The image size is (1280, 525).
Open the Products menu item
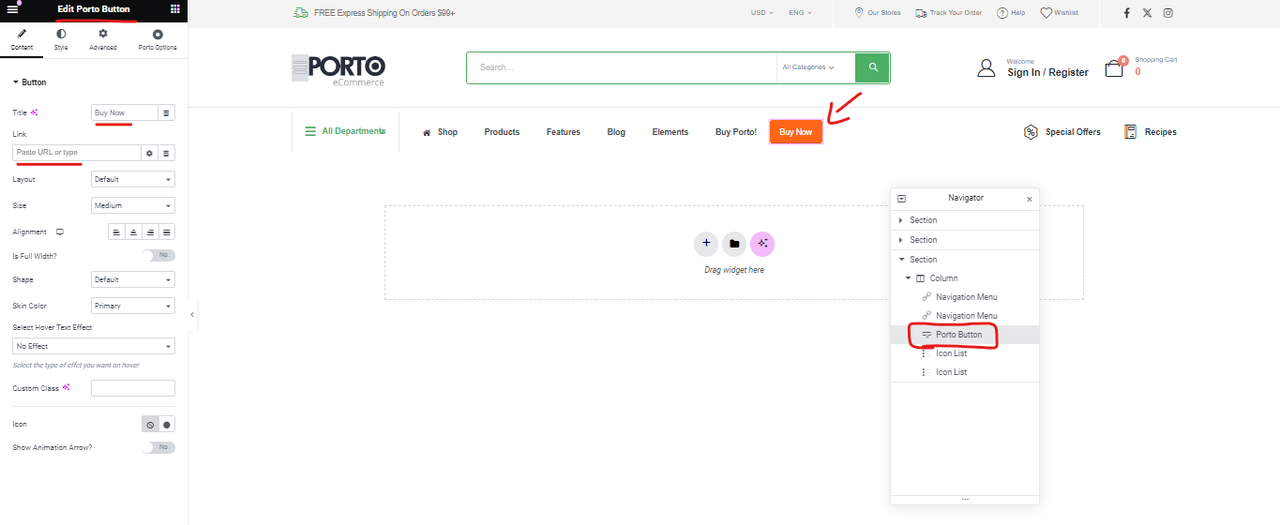tap(502, 132)
